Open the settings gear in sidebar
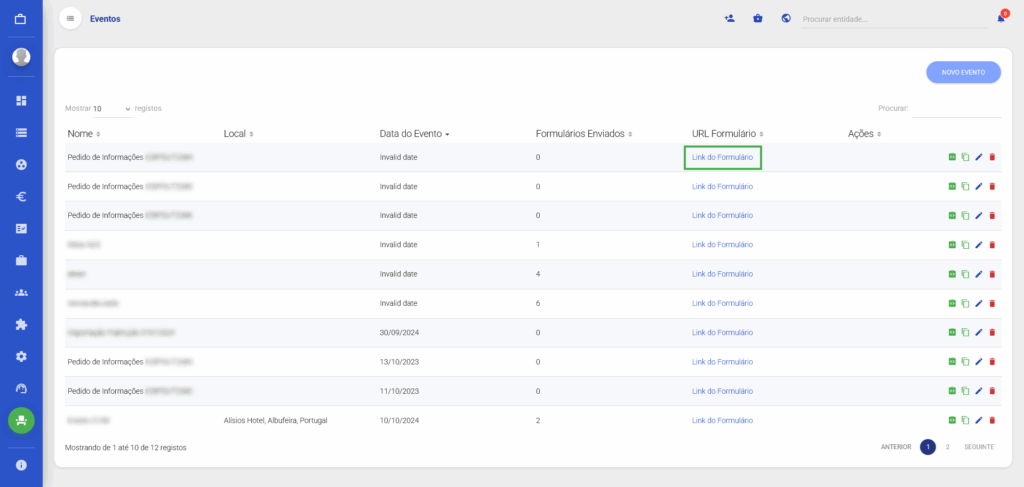The image size is (1024, 487). click(21, 356)
